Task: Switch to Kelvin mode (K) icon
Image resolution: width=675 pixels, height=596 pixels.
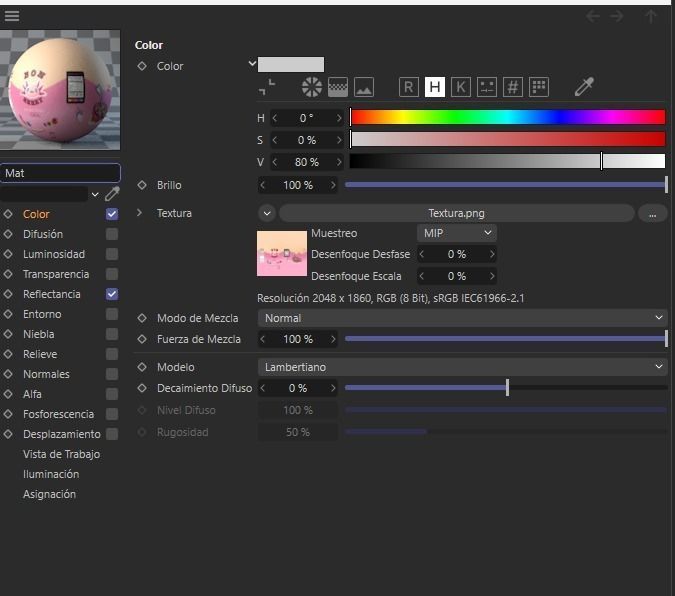Action: click(x=461, y=87)
